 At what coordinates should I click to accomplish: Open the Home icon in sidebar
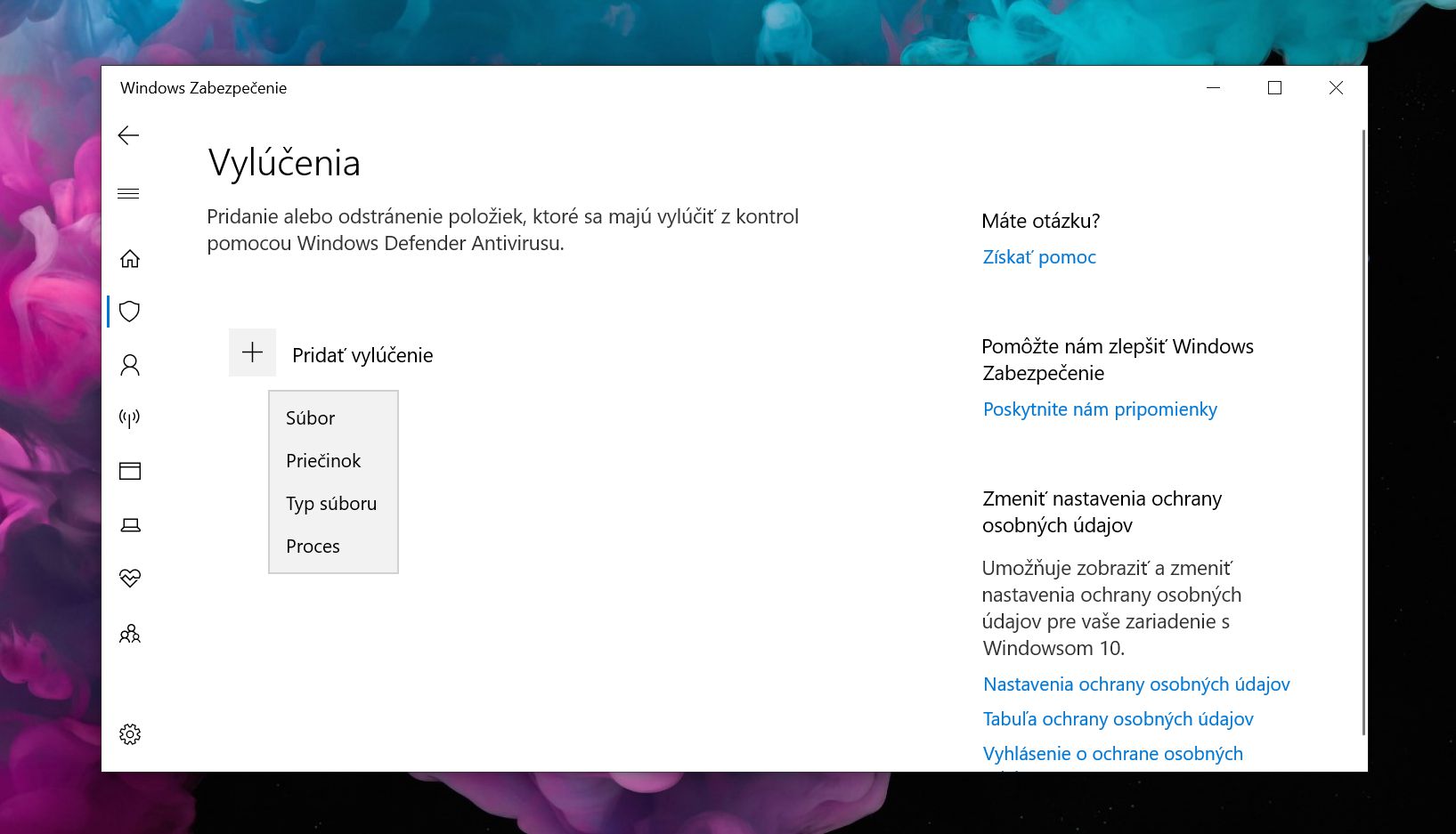(130, 259)
